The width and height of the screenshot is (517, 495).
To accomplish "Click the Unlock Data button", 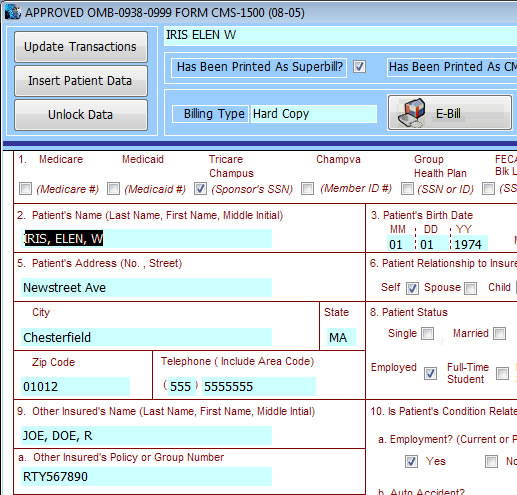I will tap(81, 115).
